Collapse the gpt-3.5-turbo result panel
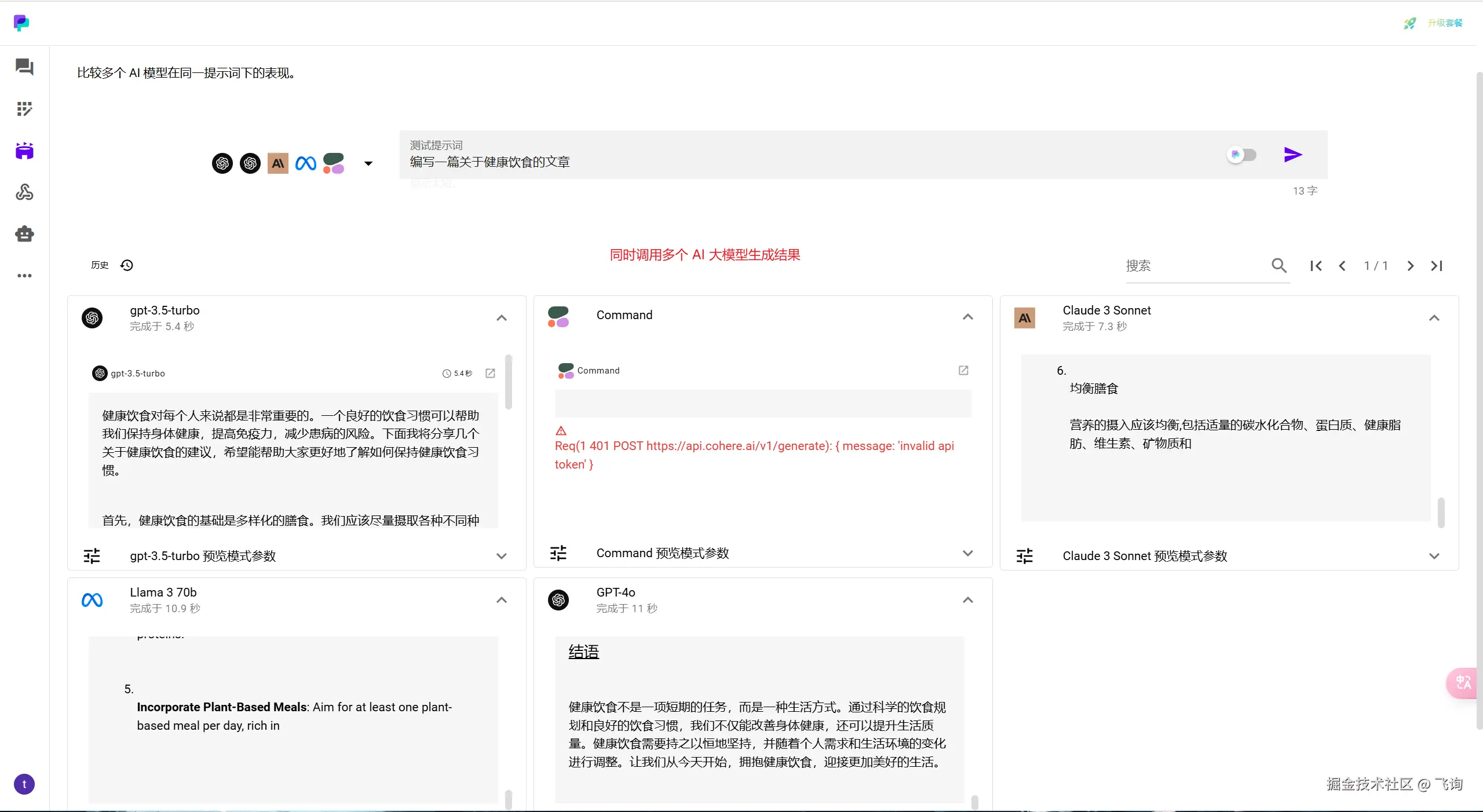This screenshot has width=1483, height=812. point(502,318)
